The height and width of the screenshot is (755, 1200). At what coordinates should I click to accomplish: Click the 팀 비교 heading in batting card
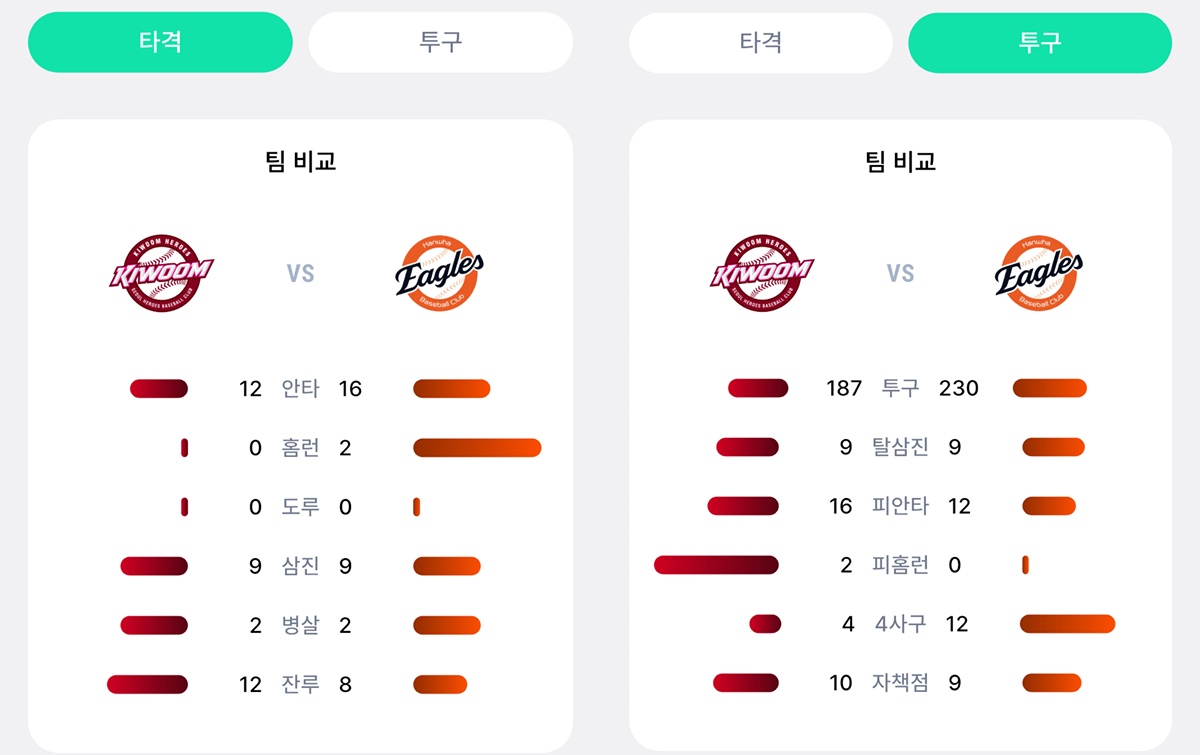(300, 161)
